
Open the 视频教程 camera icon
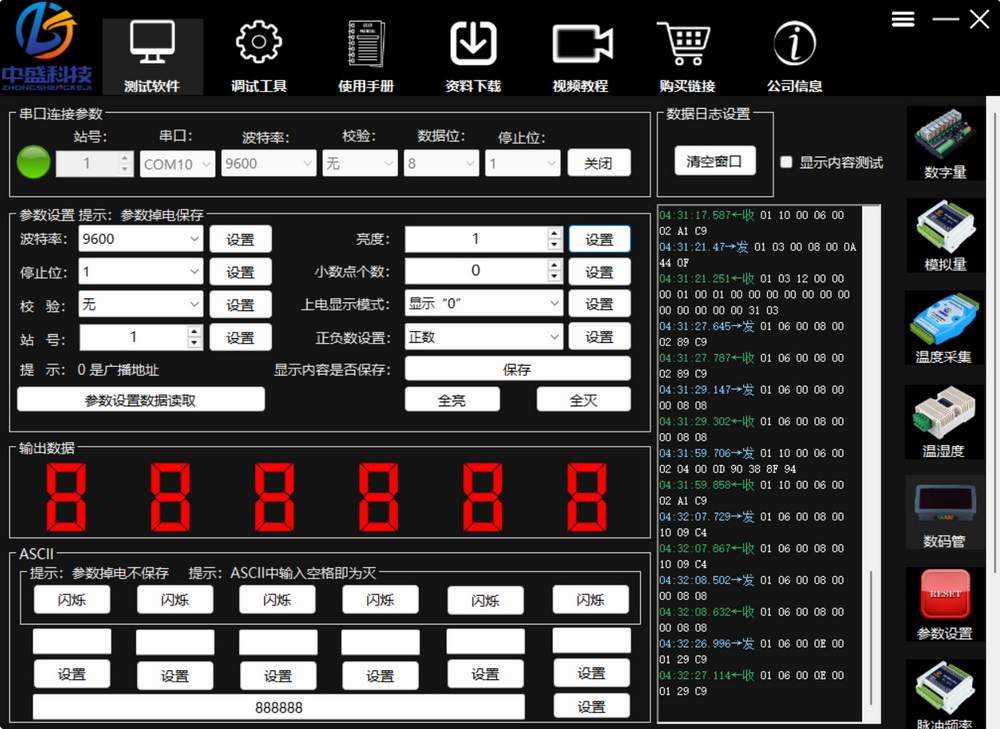tap(581, 45)
